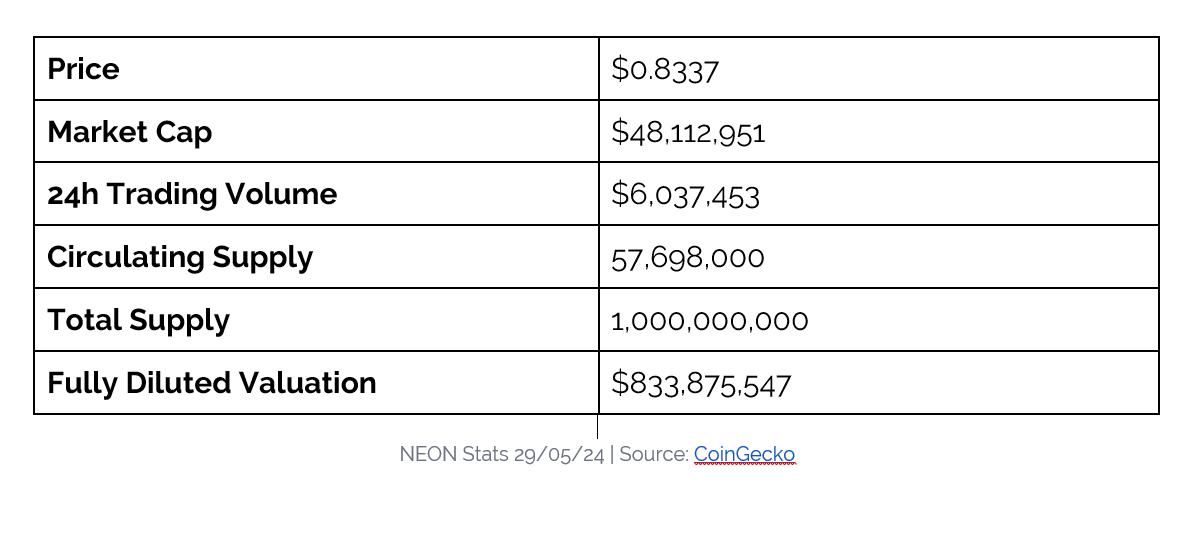Click the word Source in caption
Viewport: 1195px width, 540px height.
tap(654, 455)
